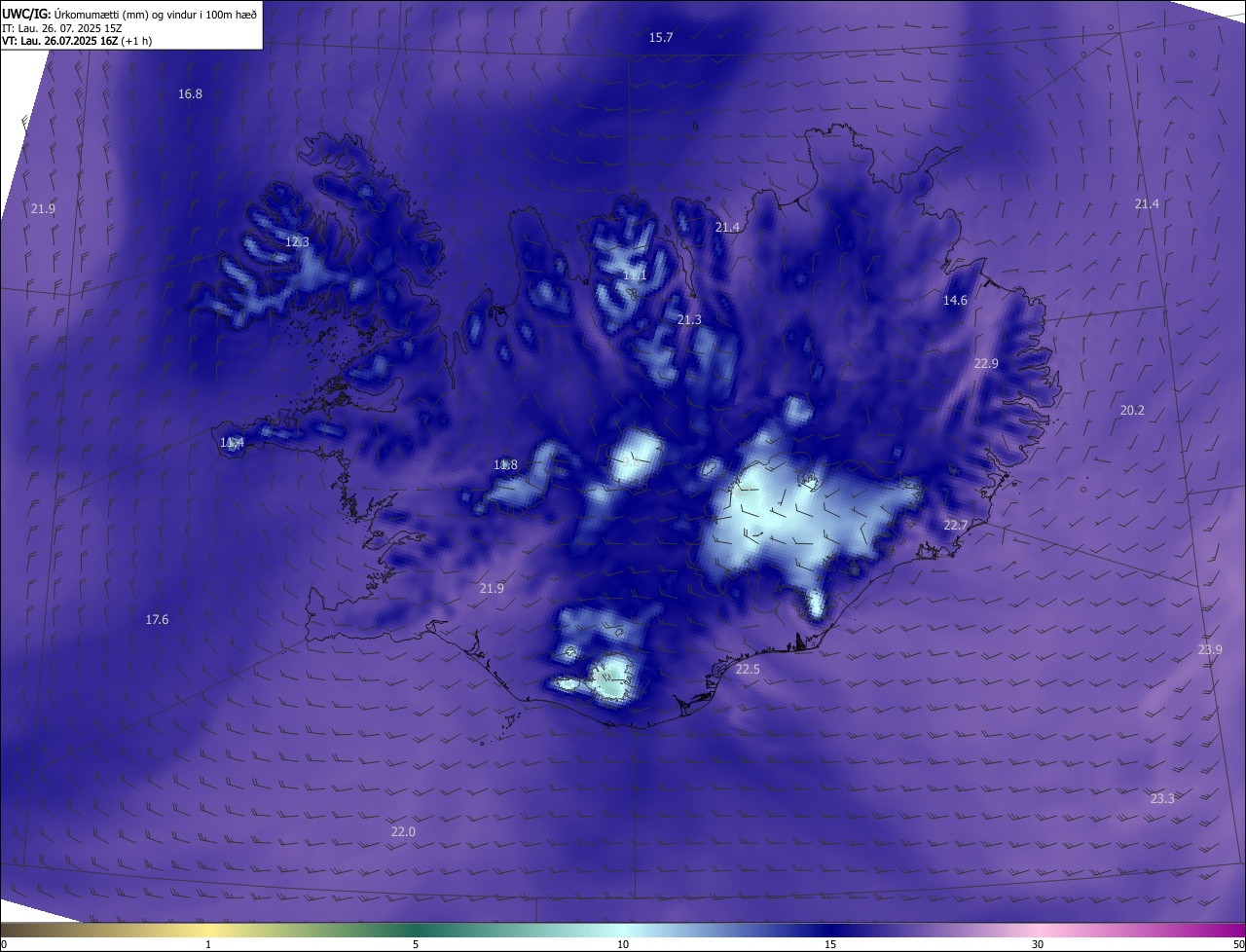Click the 30 label on the color scale

click(1038, 944)
